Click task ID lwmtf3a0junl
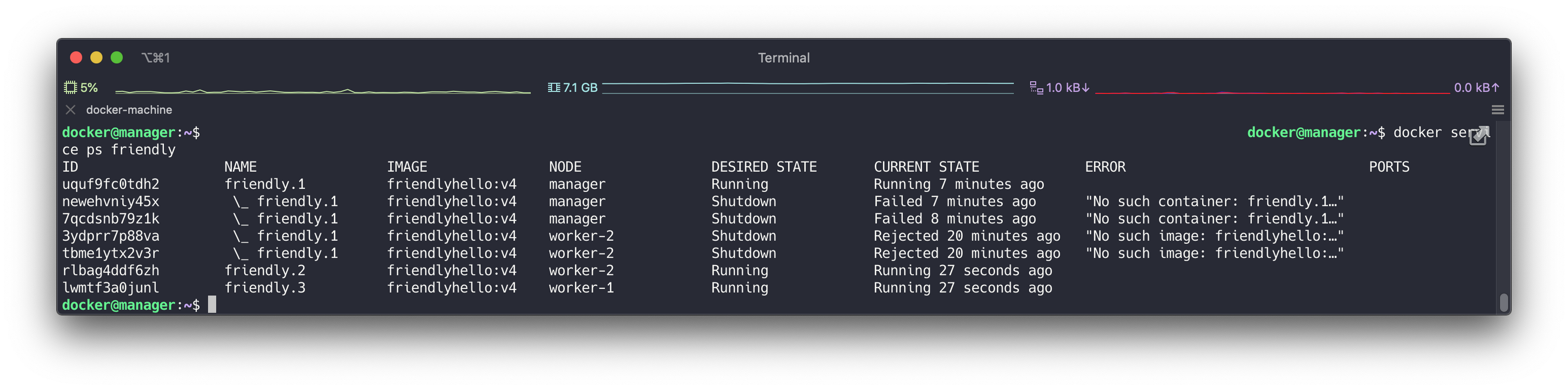 [x=111, y=288]
